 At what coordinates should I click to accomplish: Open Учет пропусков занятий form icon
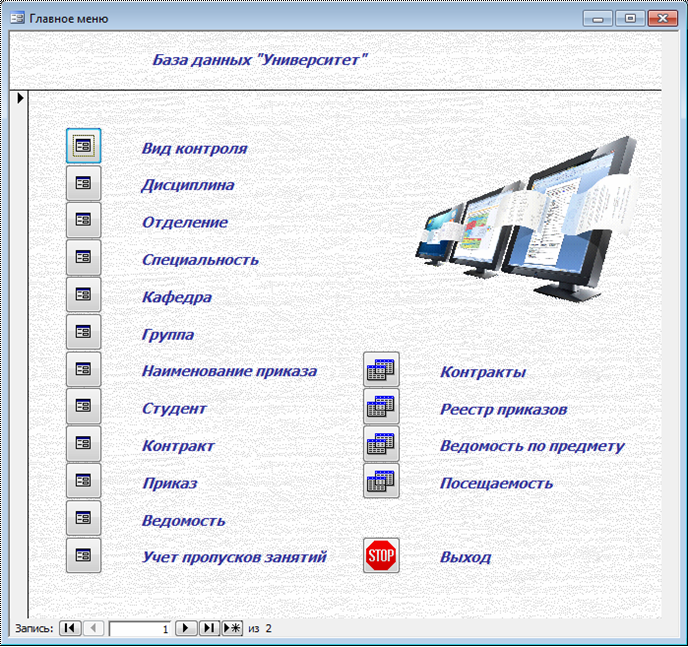[83, 555]
